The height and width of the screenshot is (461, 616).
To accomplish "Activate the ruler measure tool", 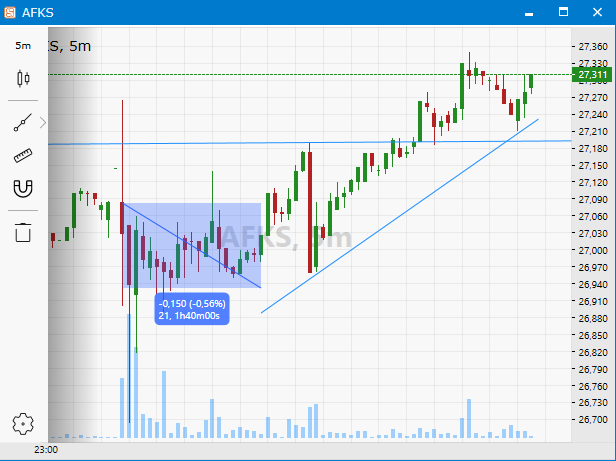I will 23,155.
